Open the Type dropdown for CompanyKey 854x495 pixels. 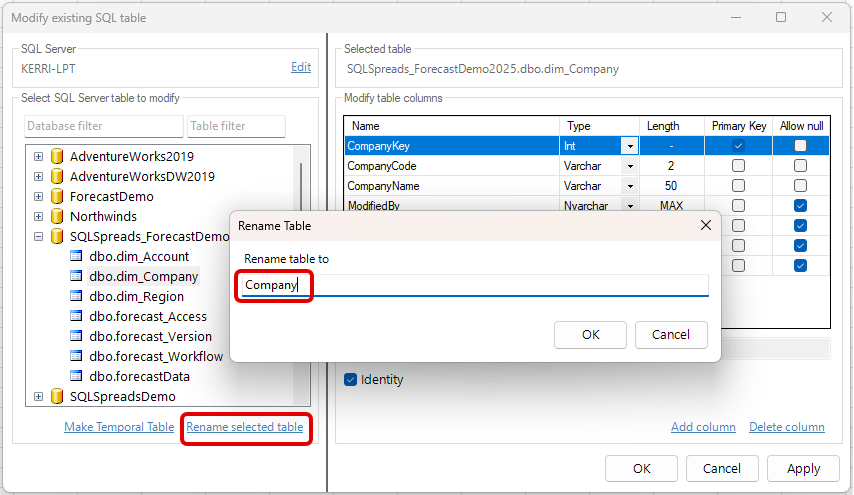pyautogui.click(x=630, y=146)
